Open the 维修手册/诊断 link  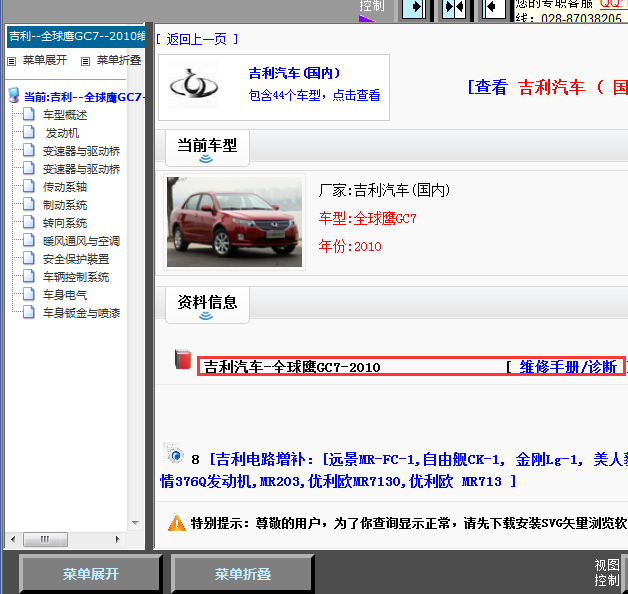568,367
